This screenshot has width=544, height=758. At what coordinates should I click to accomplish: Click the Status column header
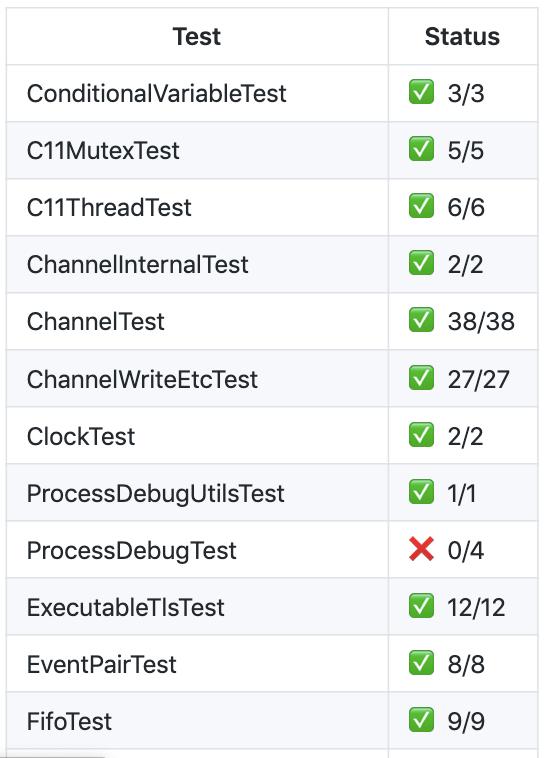pyautogui.click(x=462, y=37)
